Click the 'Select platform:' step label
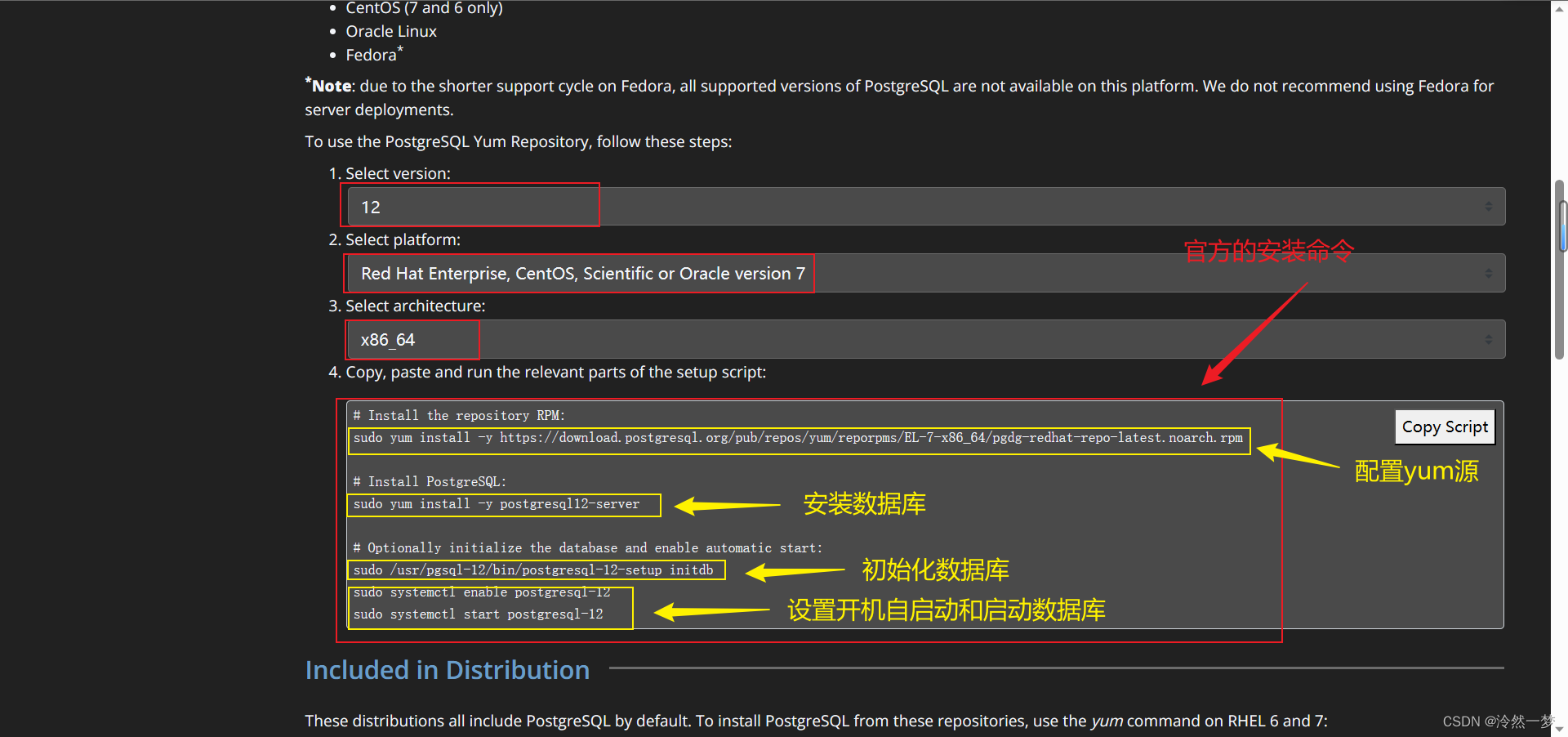The image size is (1568, 737). click(403, 239)
